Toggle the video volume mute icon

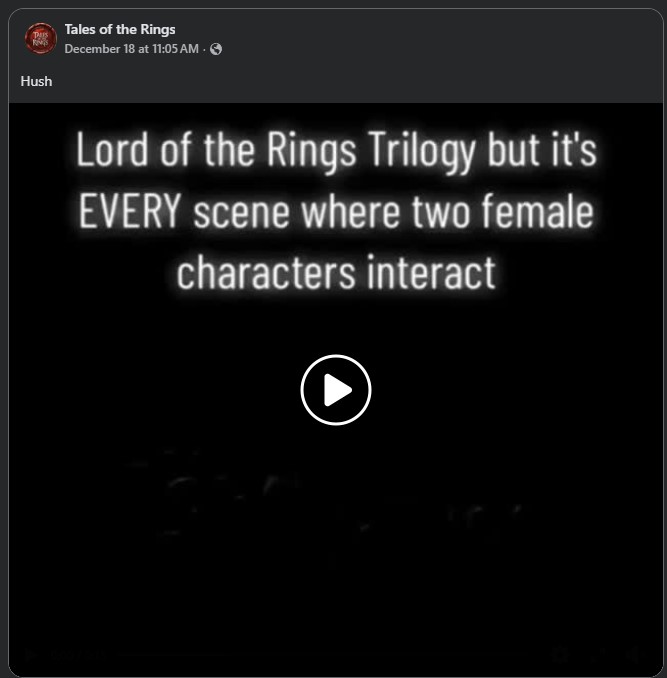pyautogui.click(x=634, y=655)
